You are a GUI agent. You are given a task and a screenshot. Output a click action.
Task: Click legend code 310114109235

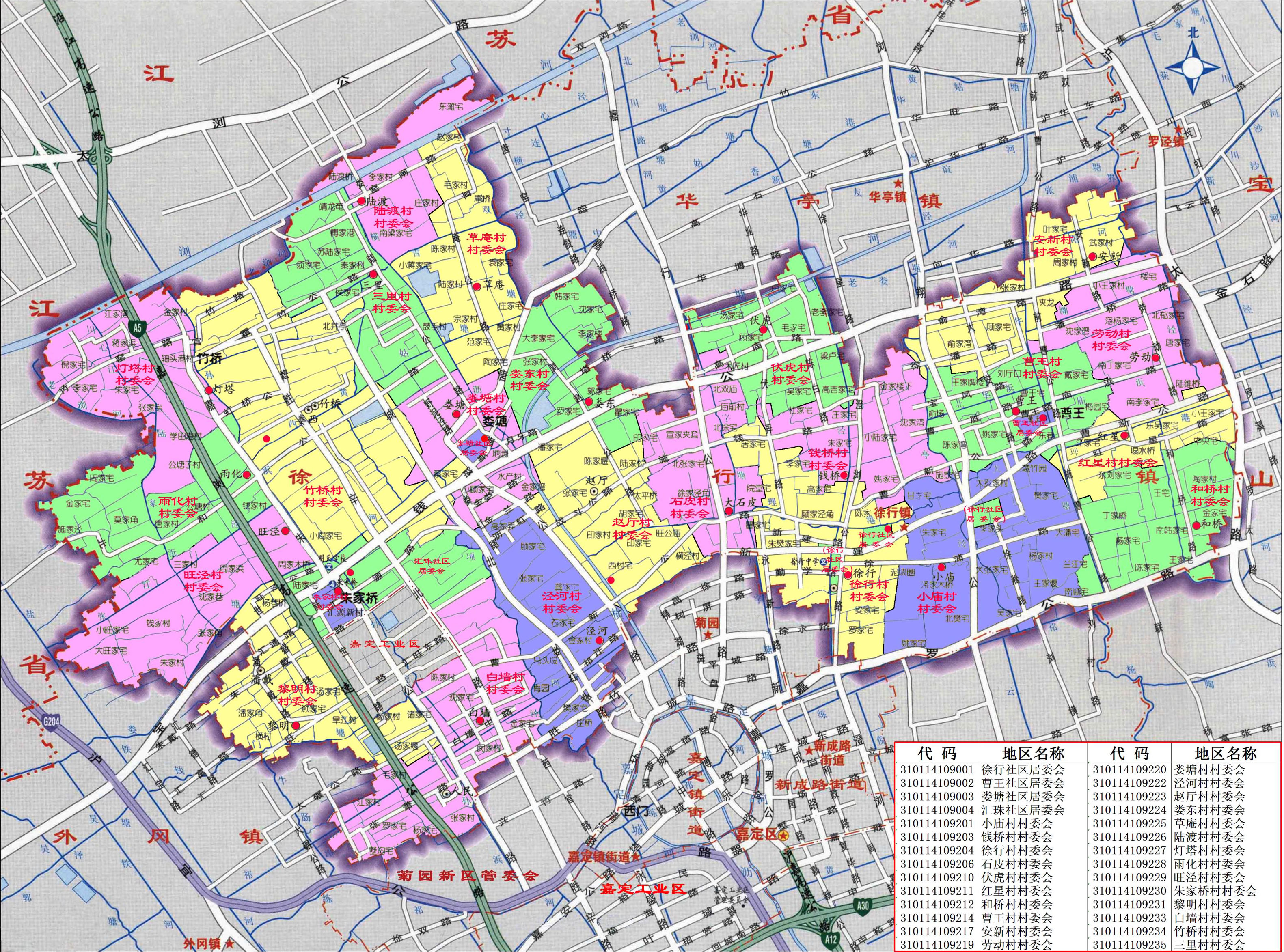pyautogui.click(x=1129, y=945)
